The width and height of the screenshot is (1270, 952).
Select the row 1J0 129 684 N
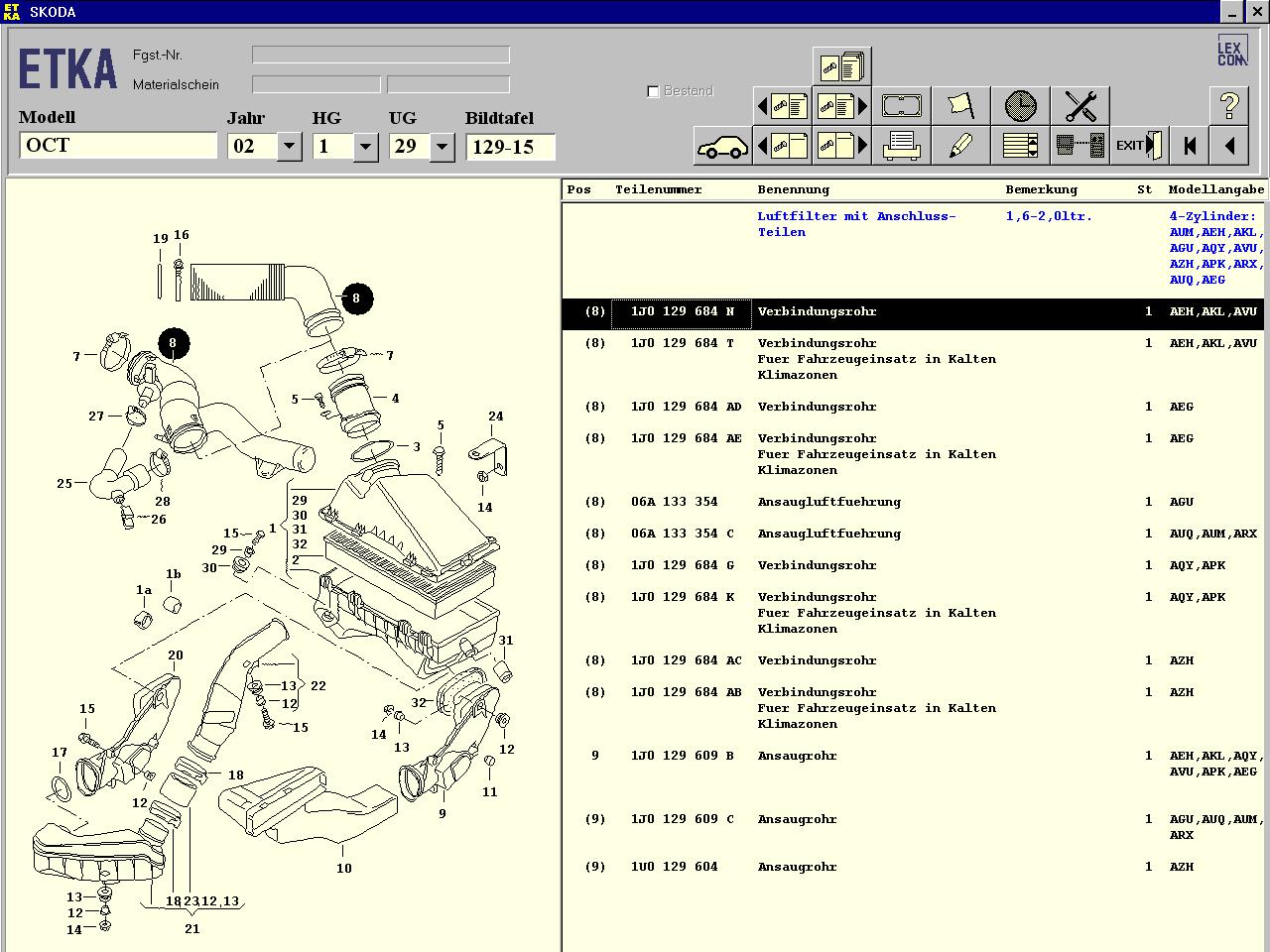click(913, 312)
